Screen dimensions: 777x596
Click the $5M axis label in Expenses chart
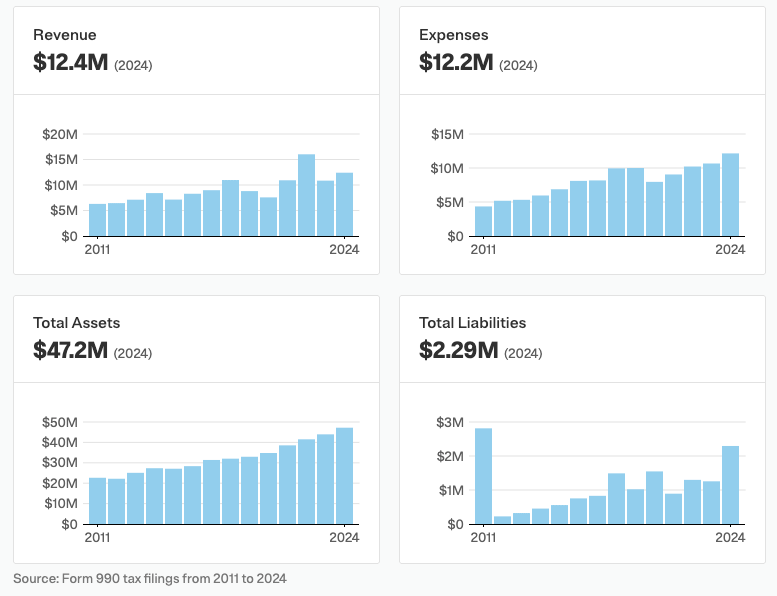pyautogui.click(x=450, y=202)
